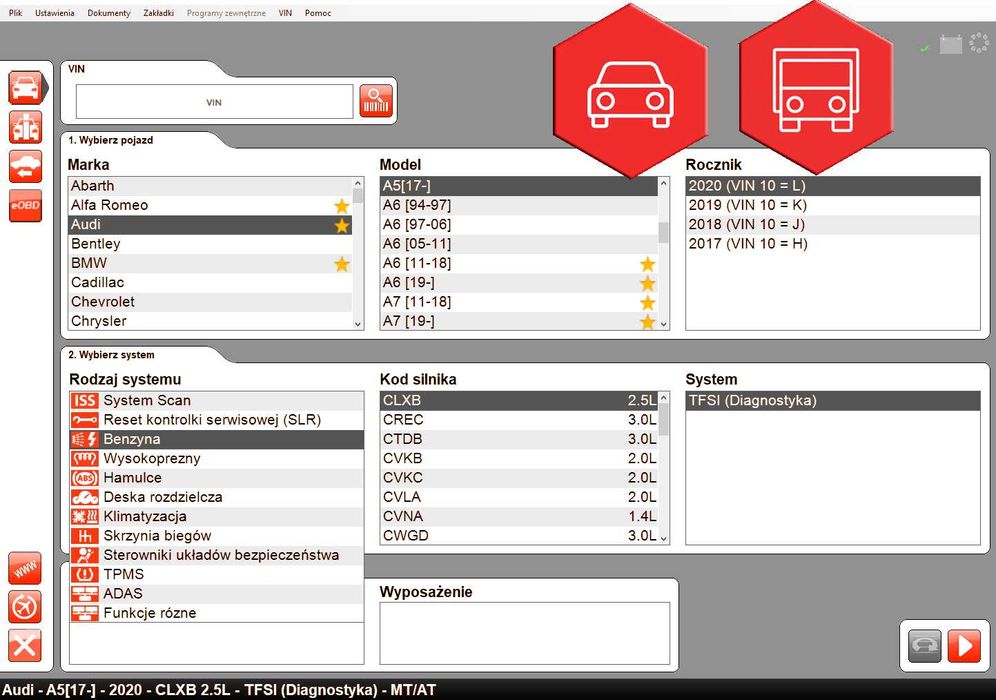Click down arrow of Model list
The height and width of the screenshot is (700, 996).
coord(664,324)
